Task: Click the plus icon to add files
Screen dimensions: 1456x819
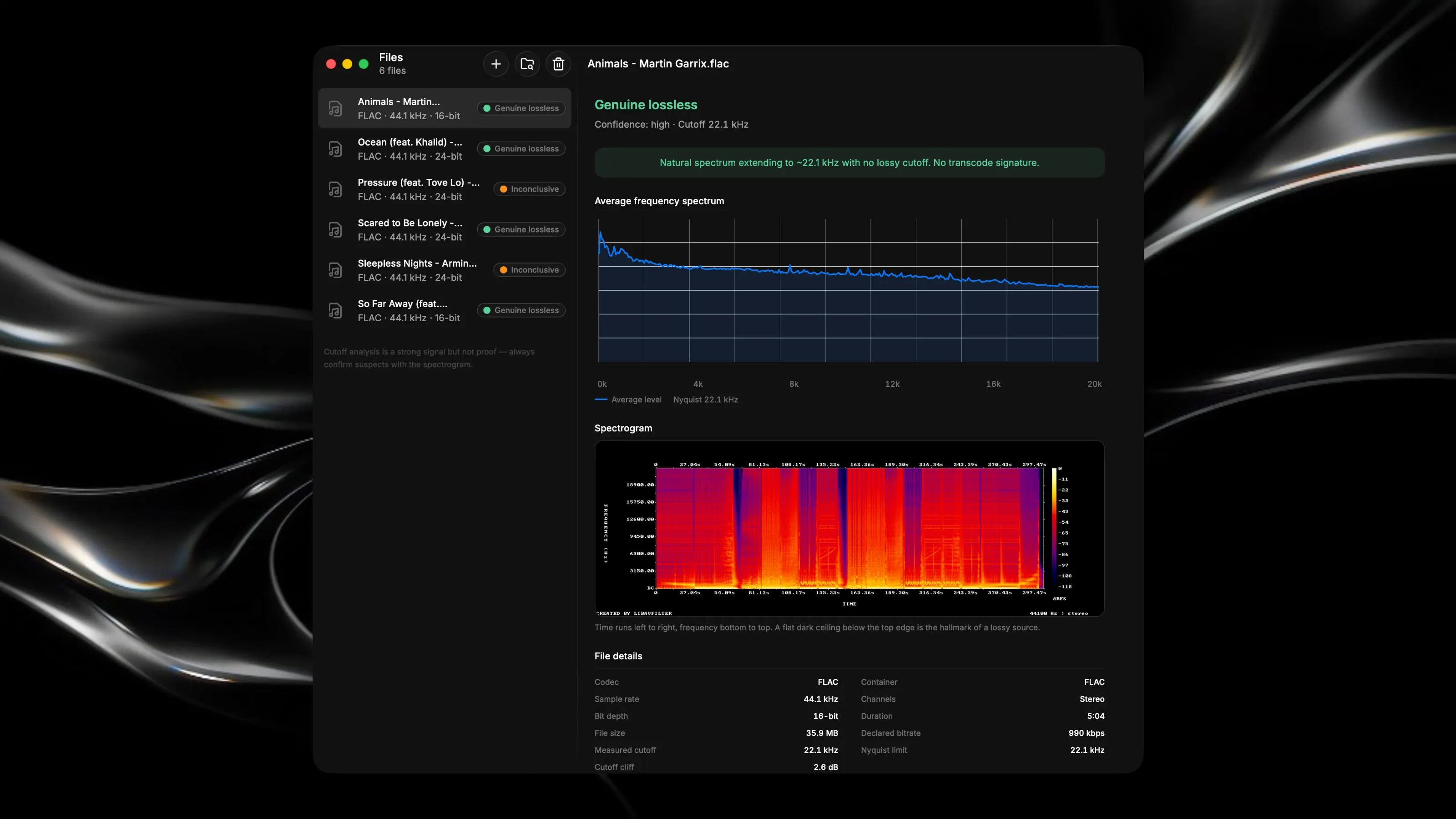Action: pos(495,64)
